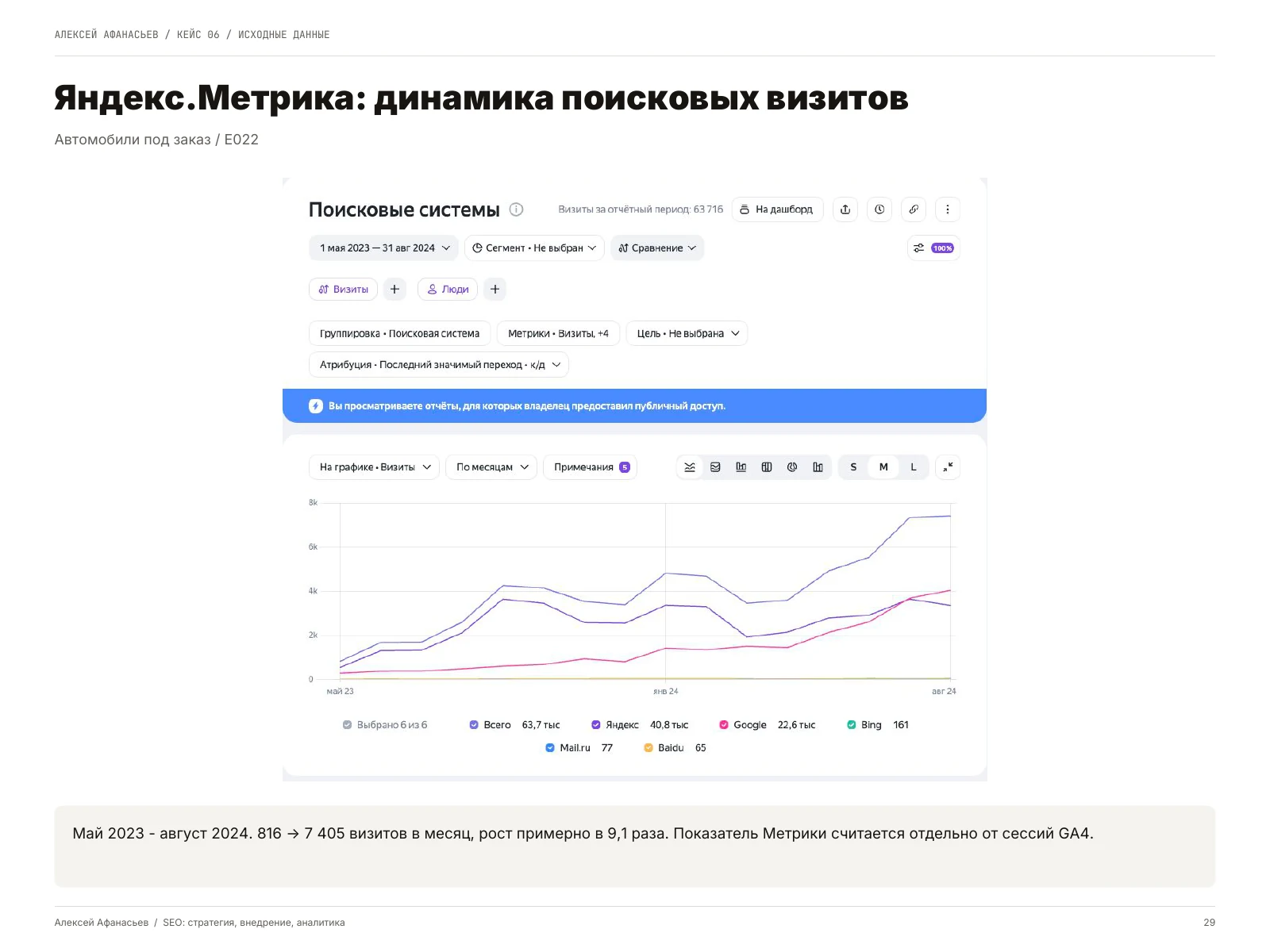The image size is (1270, 952).
Task: Click the Люди segment button
Action: click(x=448, y=290)
